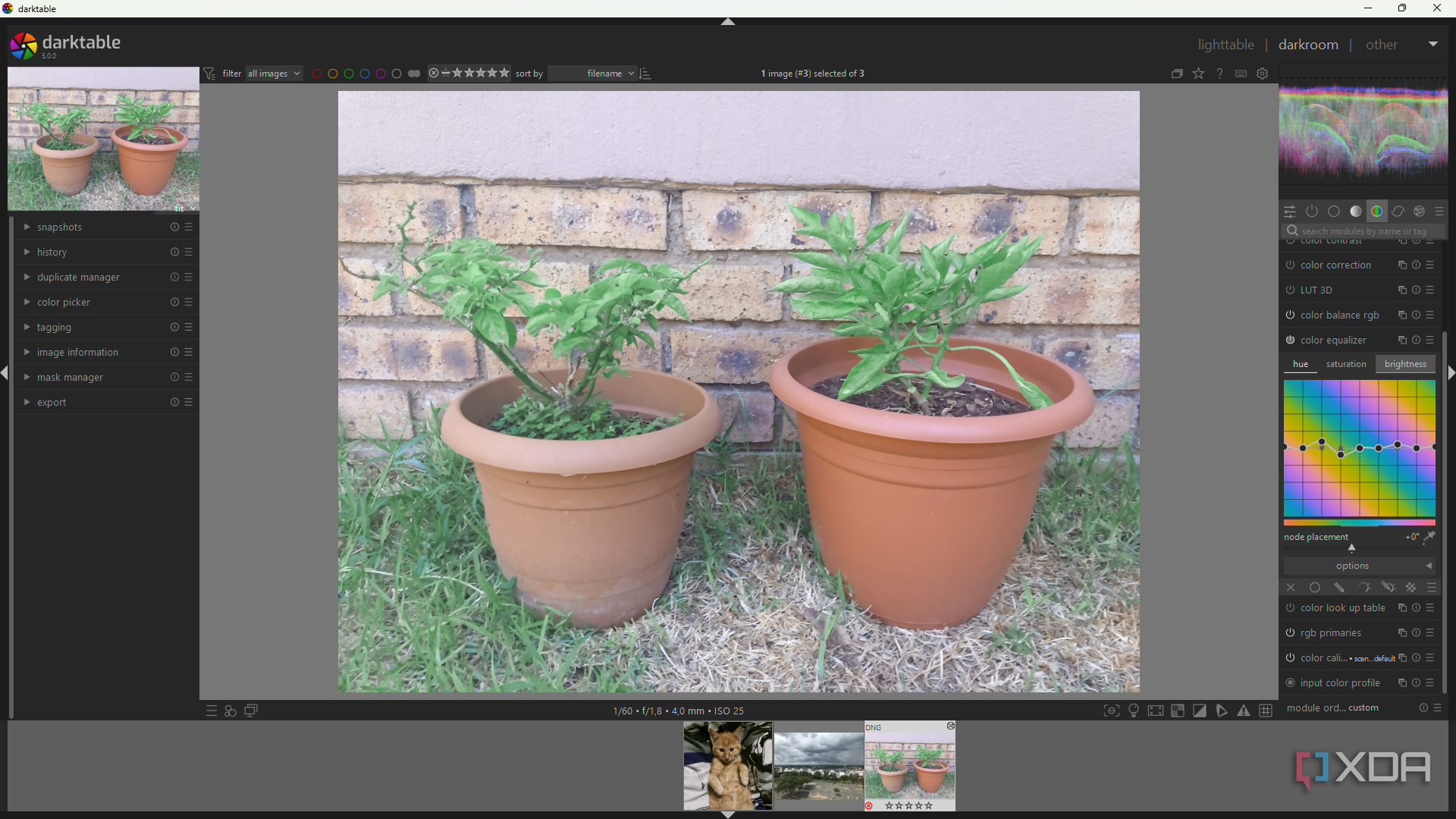This screenshot has width=1456, height=819.
Task: Toggle color assessment lightbulb icon
Action: (1134, 711)
